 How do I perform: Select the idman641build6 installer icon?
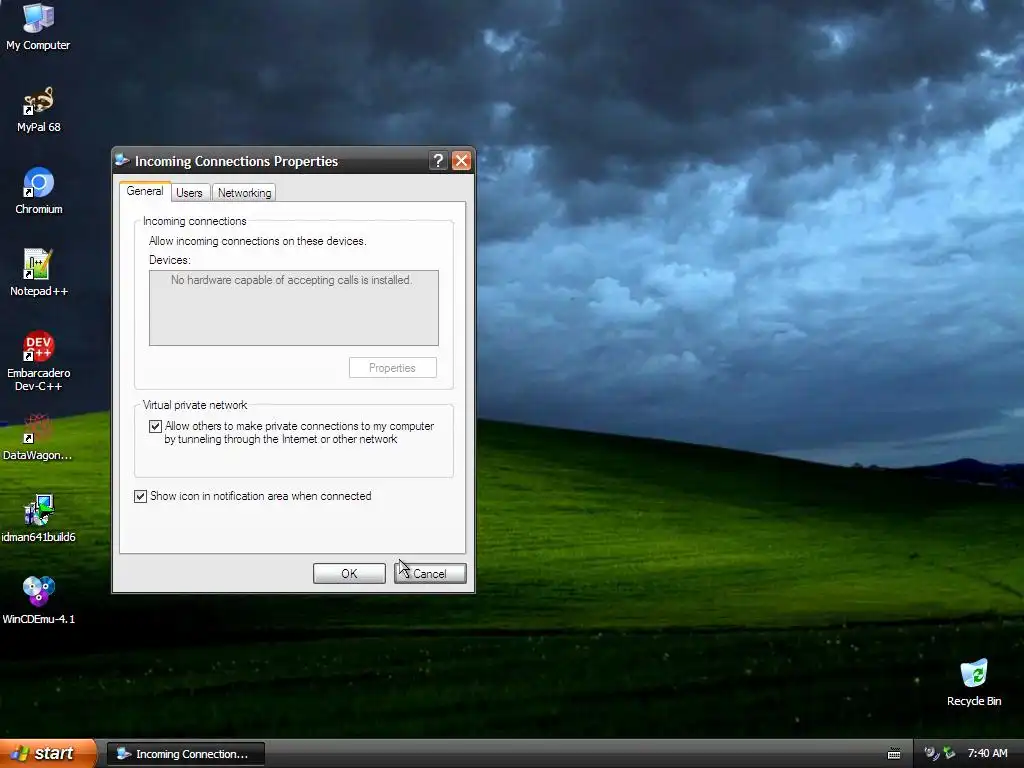click(38, 519)
